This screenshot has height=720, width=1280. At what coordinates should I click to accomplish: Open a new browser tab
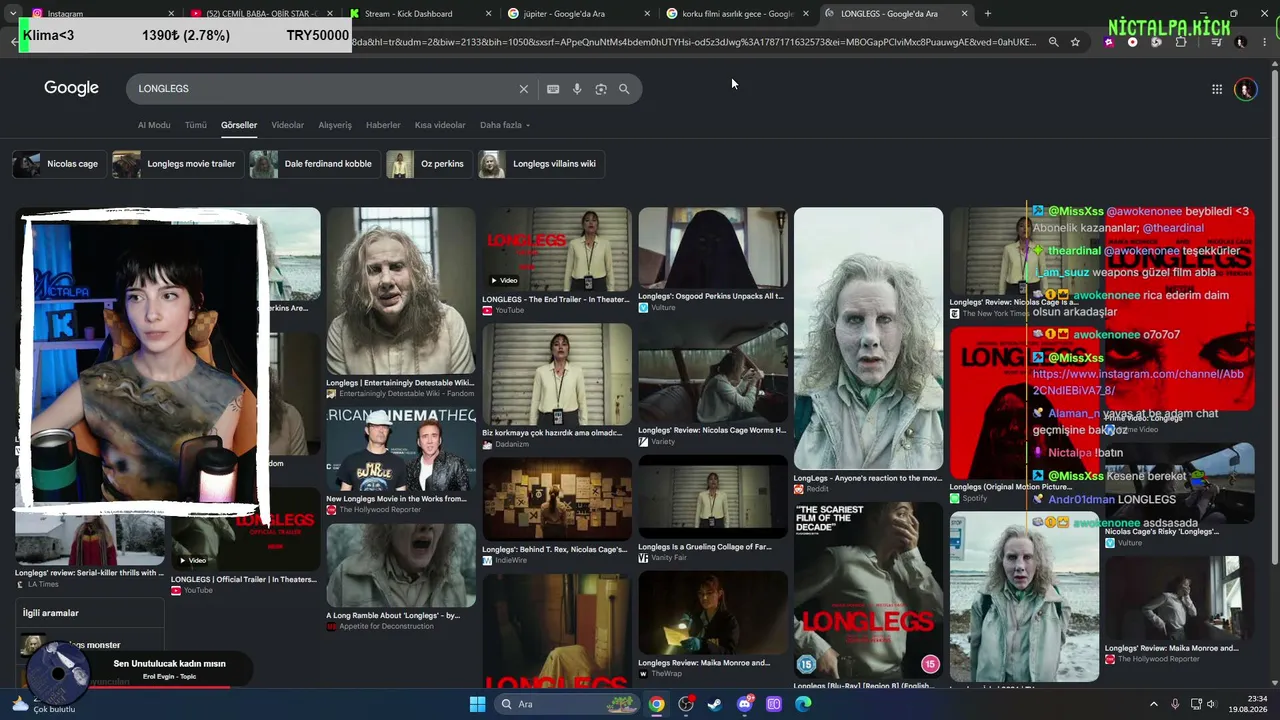[x=988, y=14]
